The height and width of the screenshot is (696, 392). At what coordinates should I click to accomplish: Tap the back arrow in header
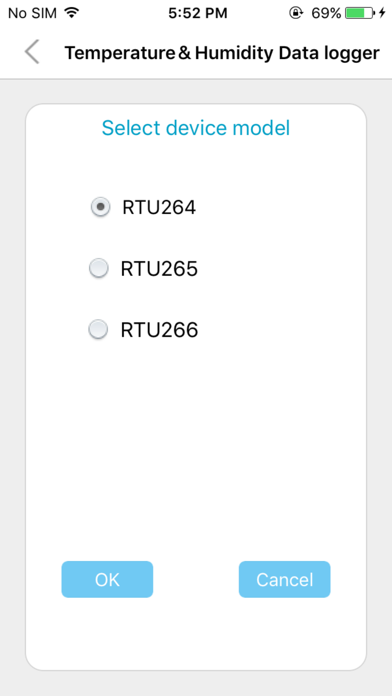(x=32, y=52)
